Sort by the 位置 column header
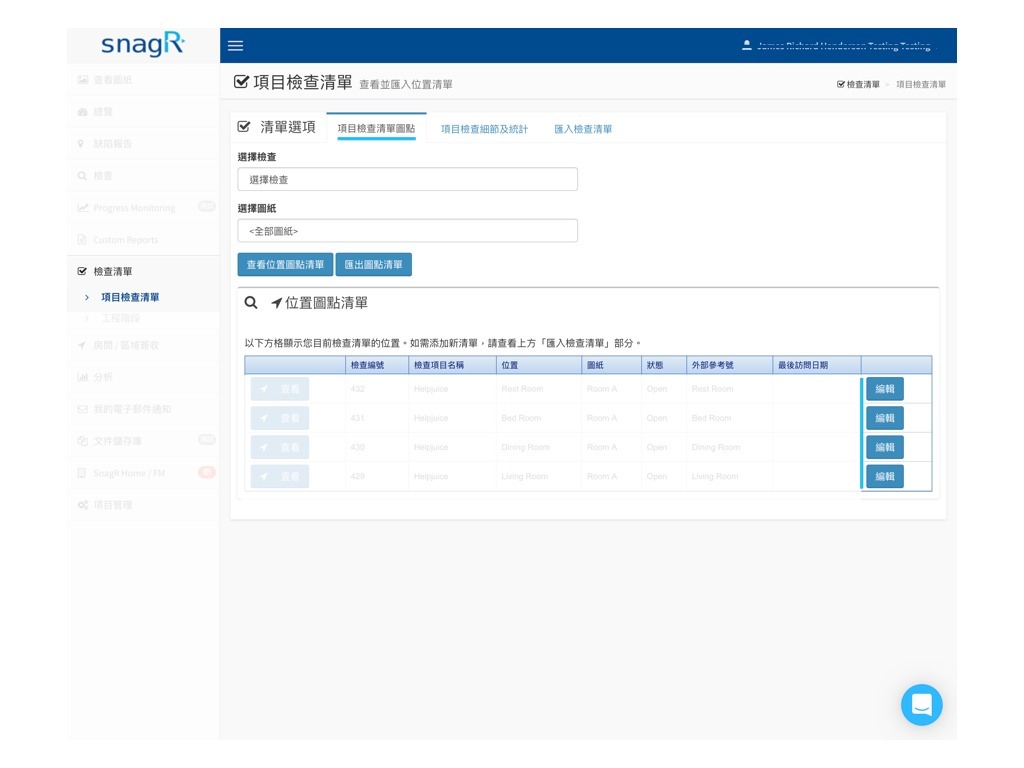Viewport: 1024px width, 768px height. (539, 365)
